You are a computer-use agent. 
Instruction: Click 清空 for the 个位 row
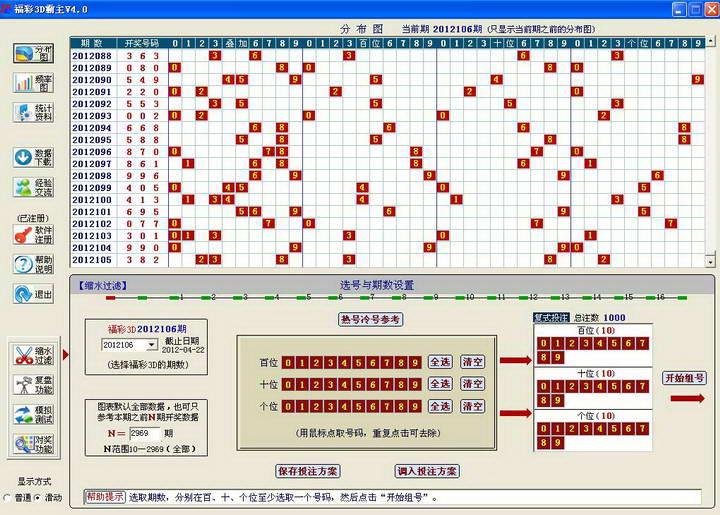tap(472, 406)
